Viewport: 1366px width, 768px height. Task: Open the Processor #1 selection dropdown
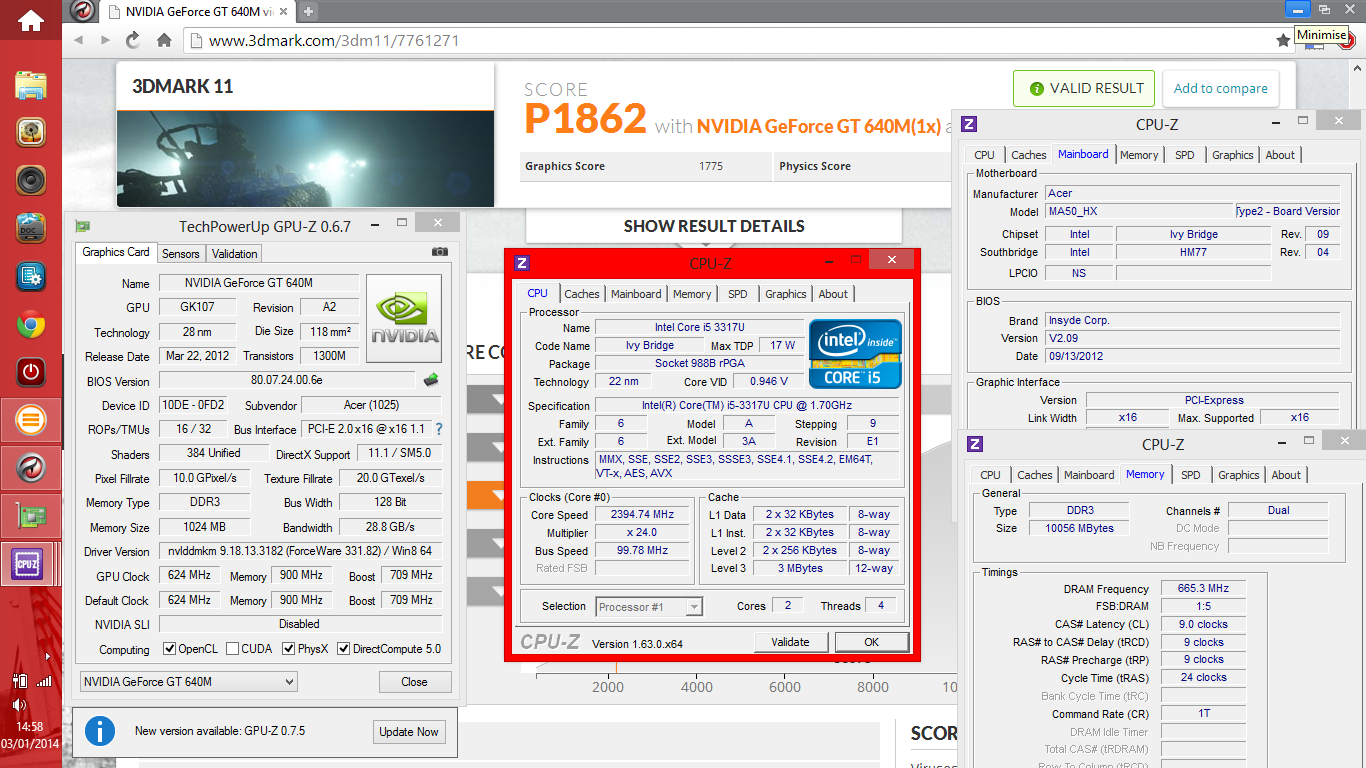point(650,606)
